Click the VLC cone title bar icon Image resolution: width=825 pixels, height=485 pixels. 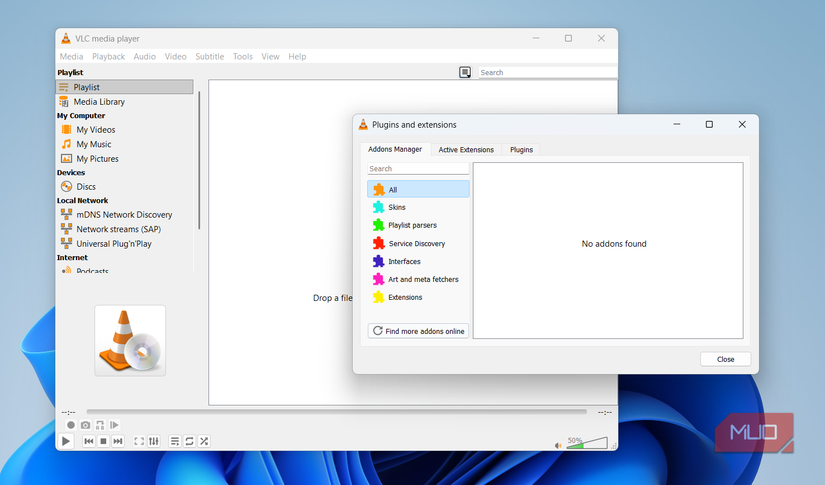(x=66, y=38)
